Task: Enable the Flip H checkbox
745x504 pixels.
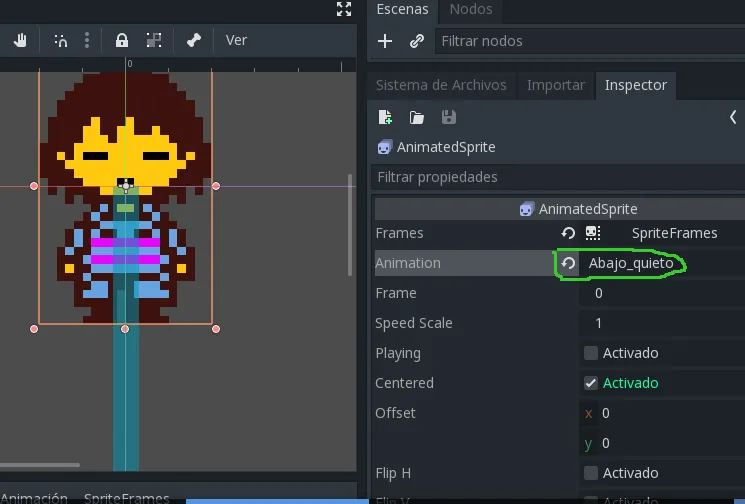Action: tap(591, 473)
